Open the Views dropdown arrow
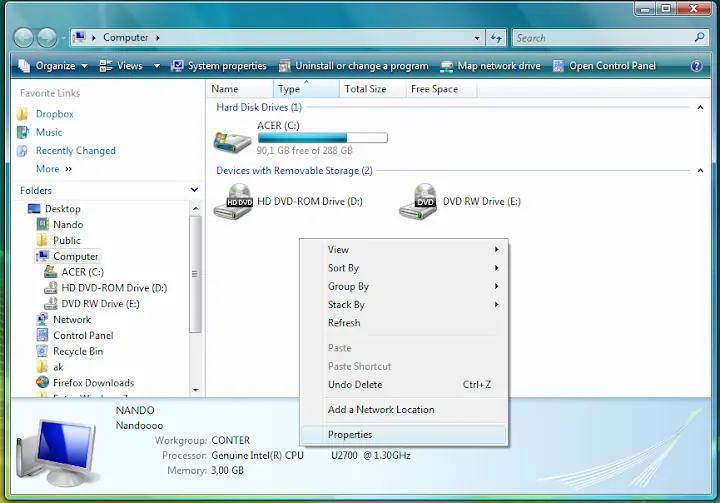This screenshot has width=720, height=503. (x=157, y=66)
